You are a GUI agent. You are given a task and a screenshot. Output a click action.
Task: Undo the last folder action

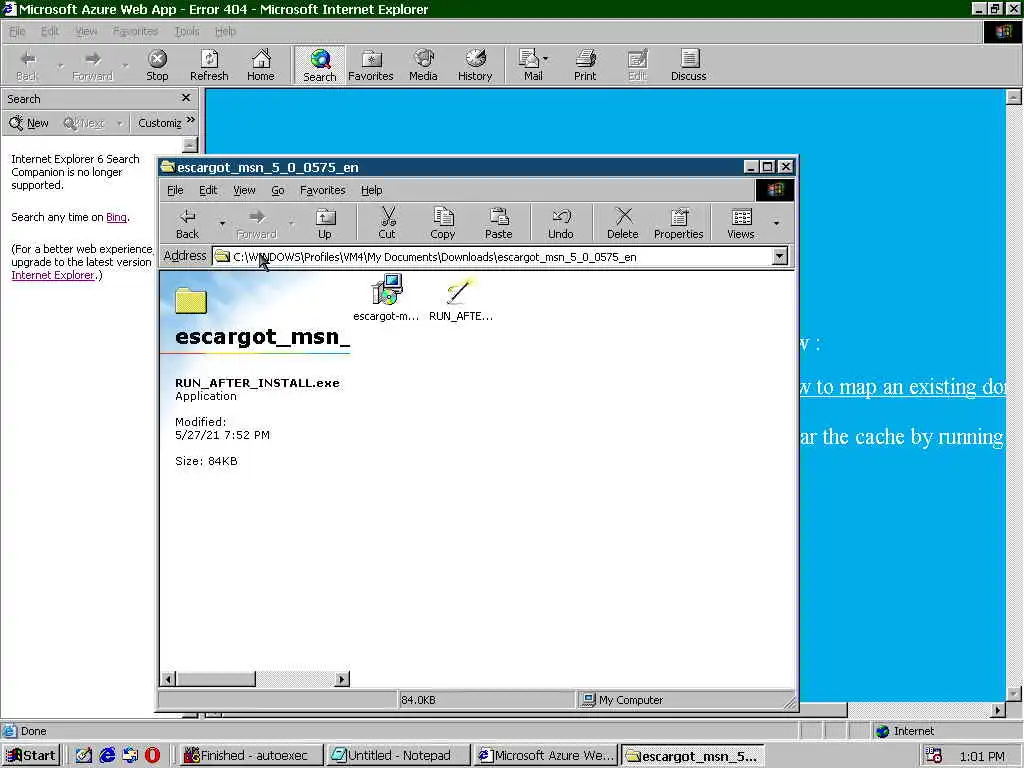pyautogui.click(x=560, y=223)
